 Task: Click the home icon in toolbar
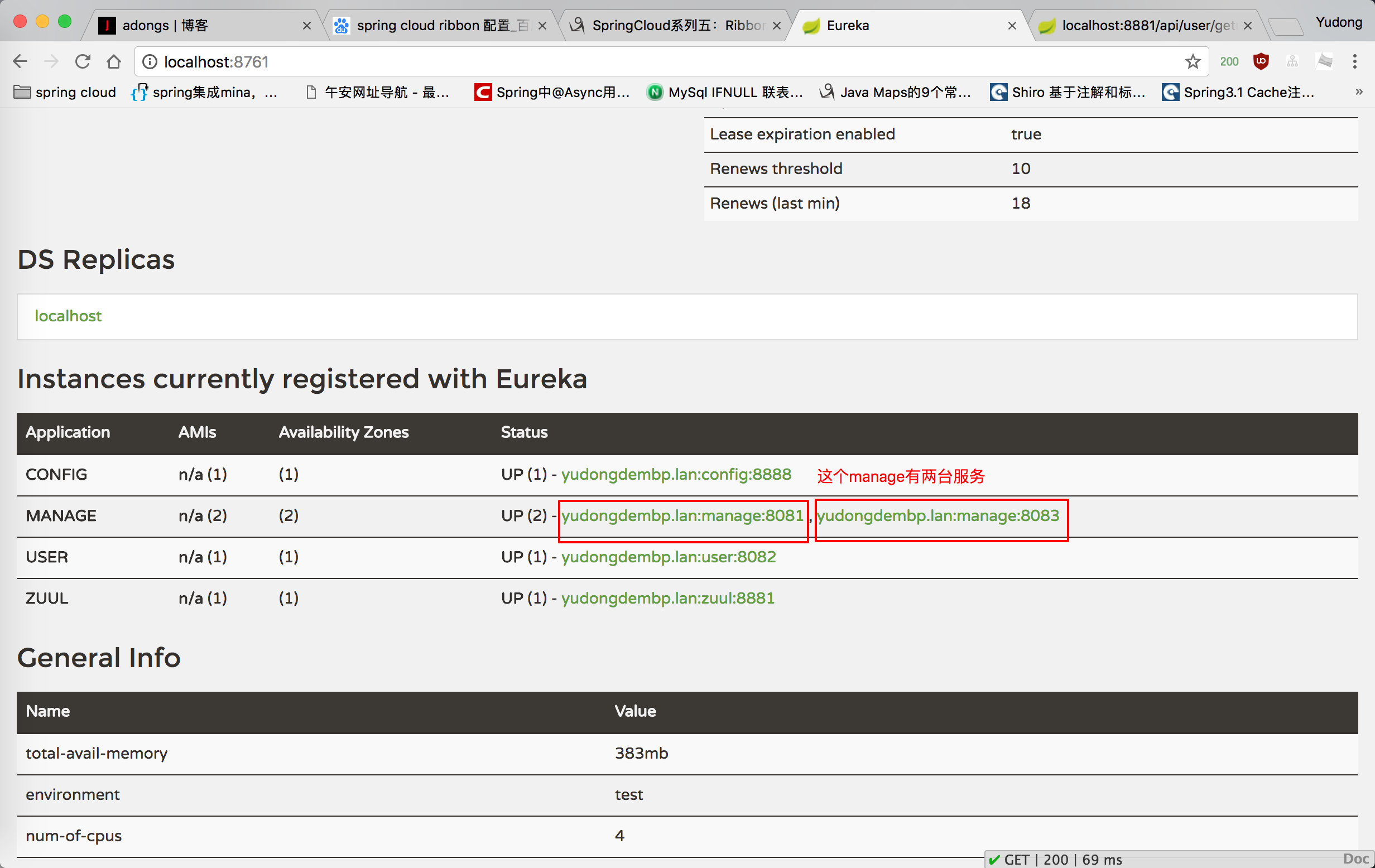(114, 61)
